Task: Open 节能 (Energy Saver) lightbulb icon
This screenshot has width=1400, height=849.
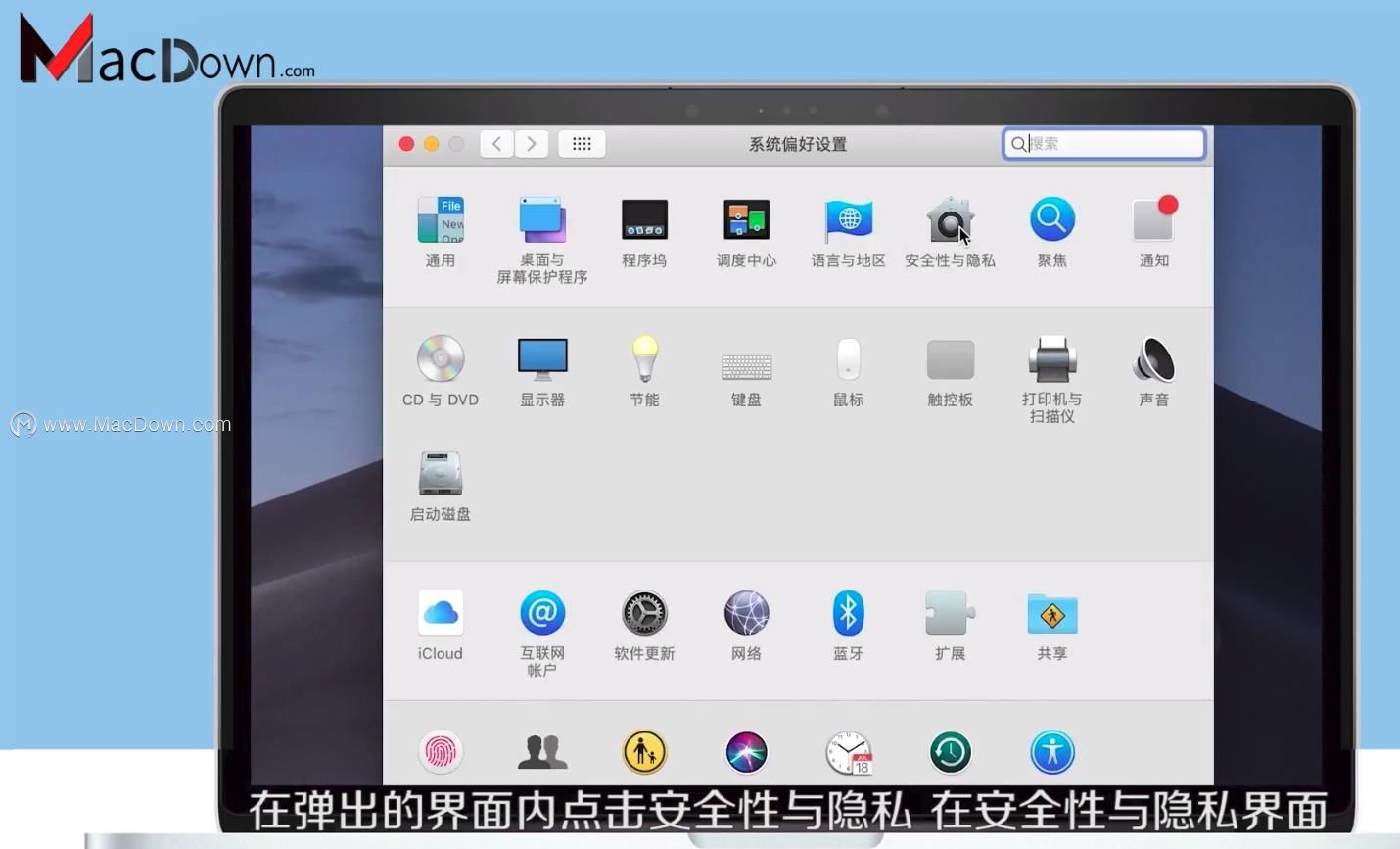Action: point(644,358)
